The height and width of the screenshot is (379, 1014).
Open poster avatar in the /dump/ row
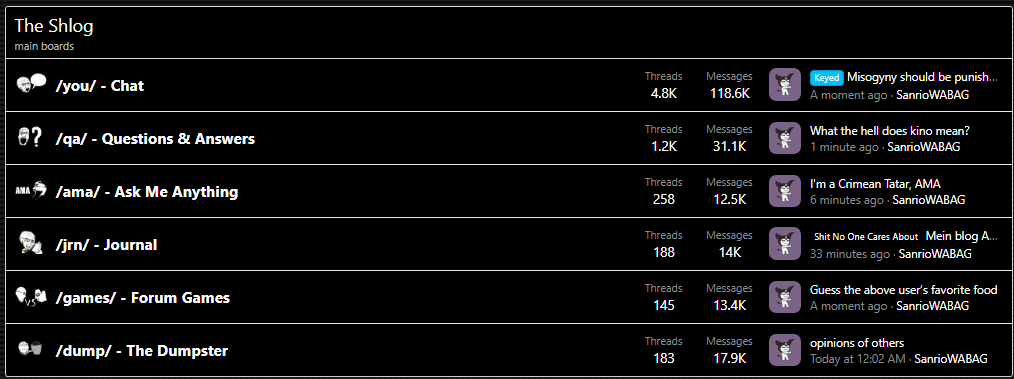(x=784, y=350)
